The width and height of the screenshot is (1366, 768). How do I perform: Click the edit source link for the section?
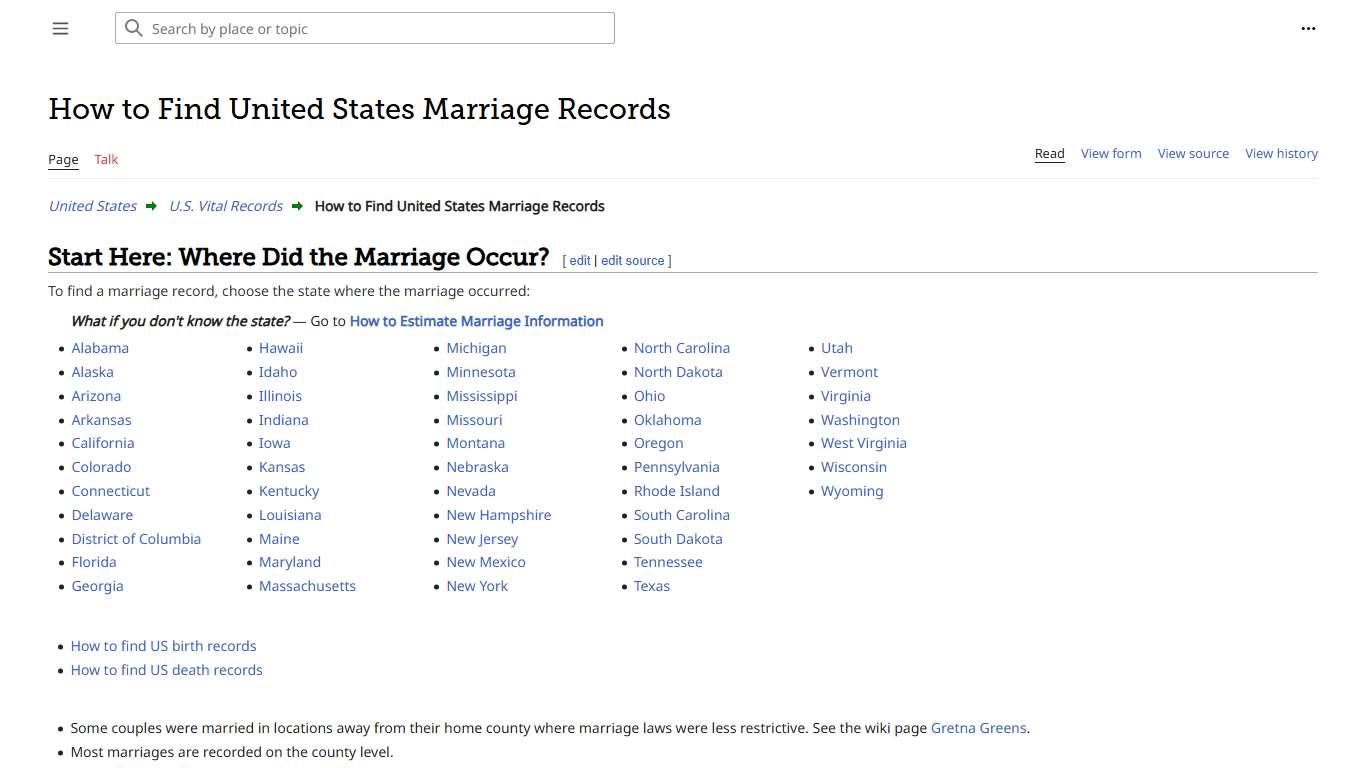(633, 260)
